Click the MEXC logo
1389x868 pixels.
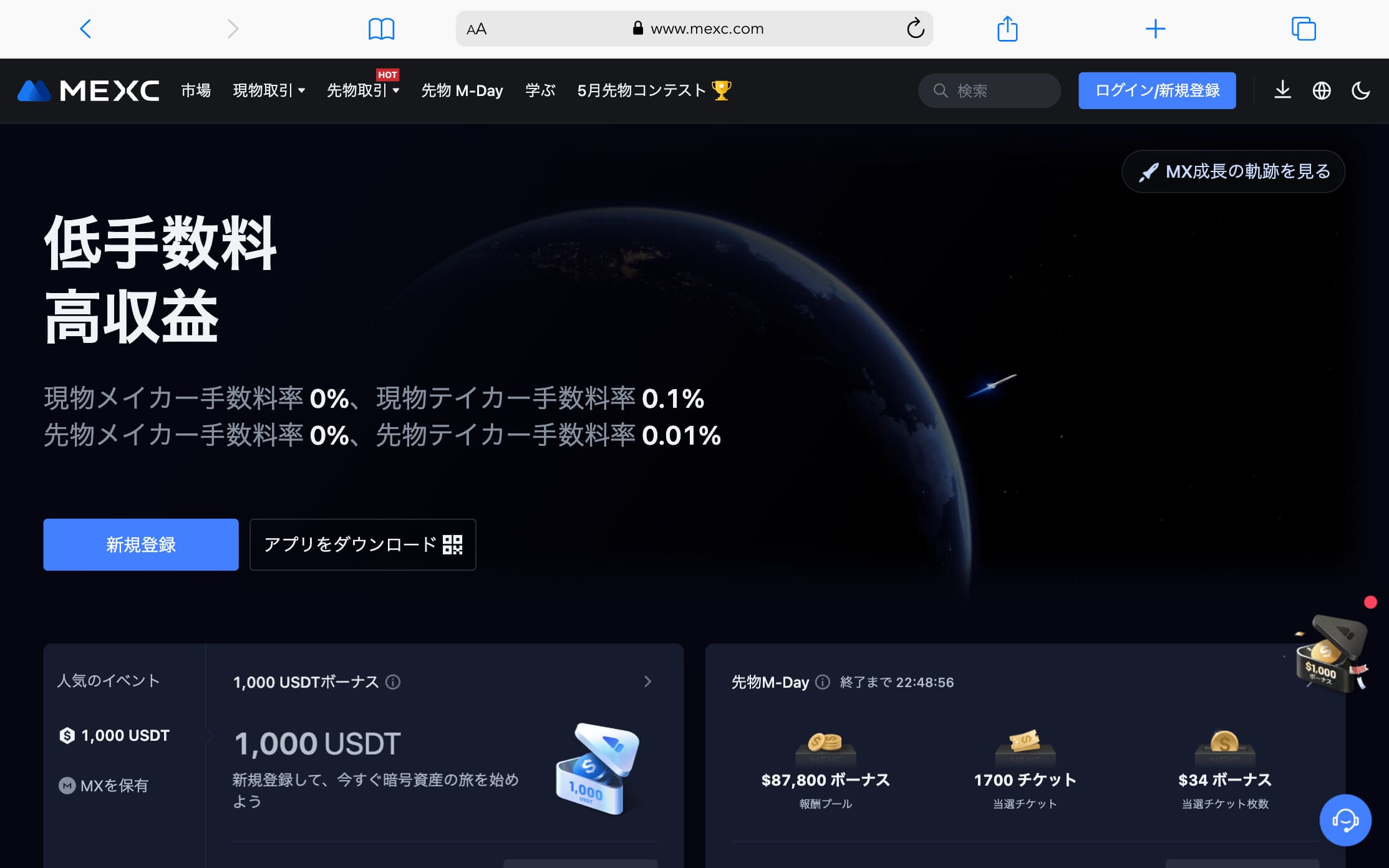pyautogui.click(x=87, y=90)
